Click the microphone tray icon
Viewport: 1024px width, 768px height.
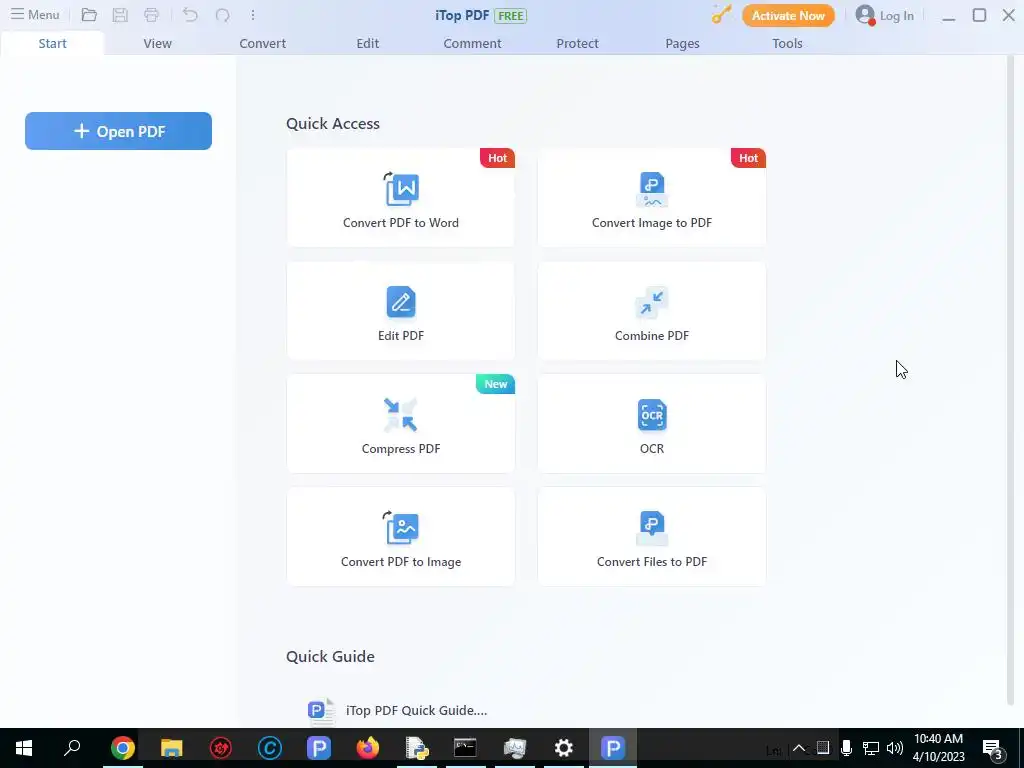[x=846, y=748]
